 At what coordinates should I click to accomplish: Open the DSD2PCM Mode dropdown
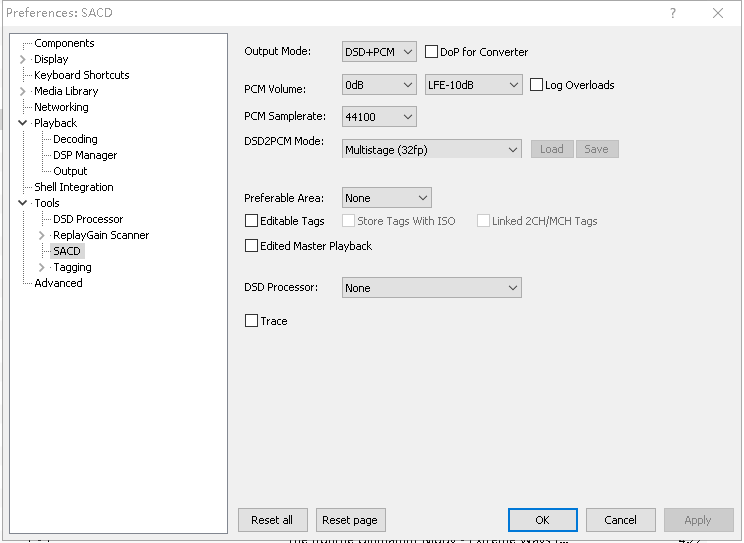431,149
